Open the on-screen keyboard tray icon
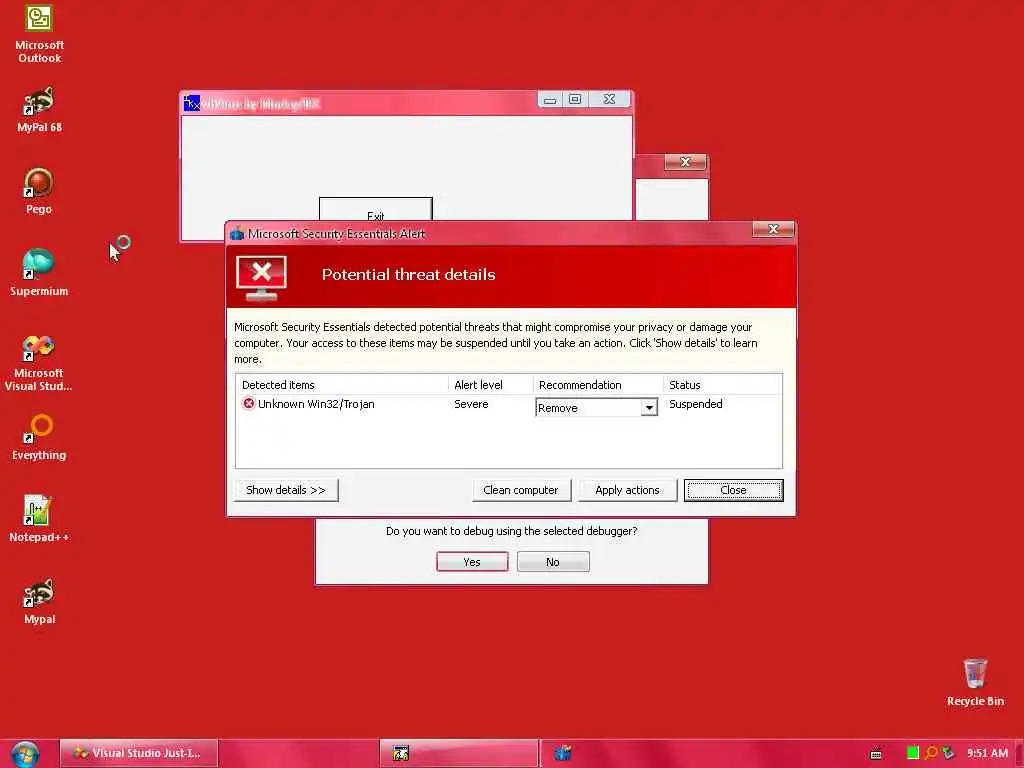The height and width of the screenshot is (768, 1024). [x=876, y=754]
